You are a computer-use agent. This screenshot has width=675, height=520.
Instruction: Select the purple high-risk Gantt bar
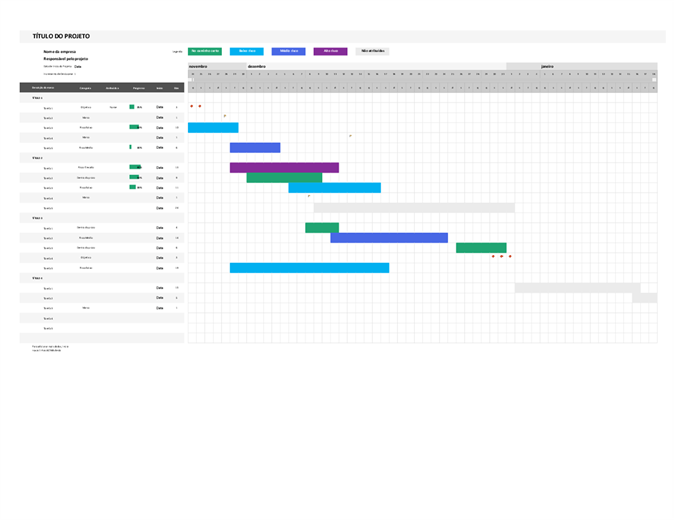(x=284, y=167)
